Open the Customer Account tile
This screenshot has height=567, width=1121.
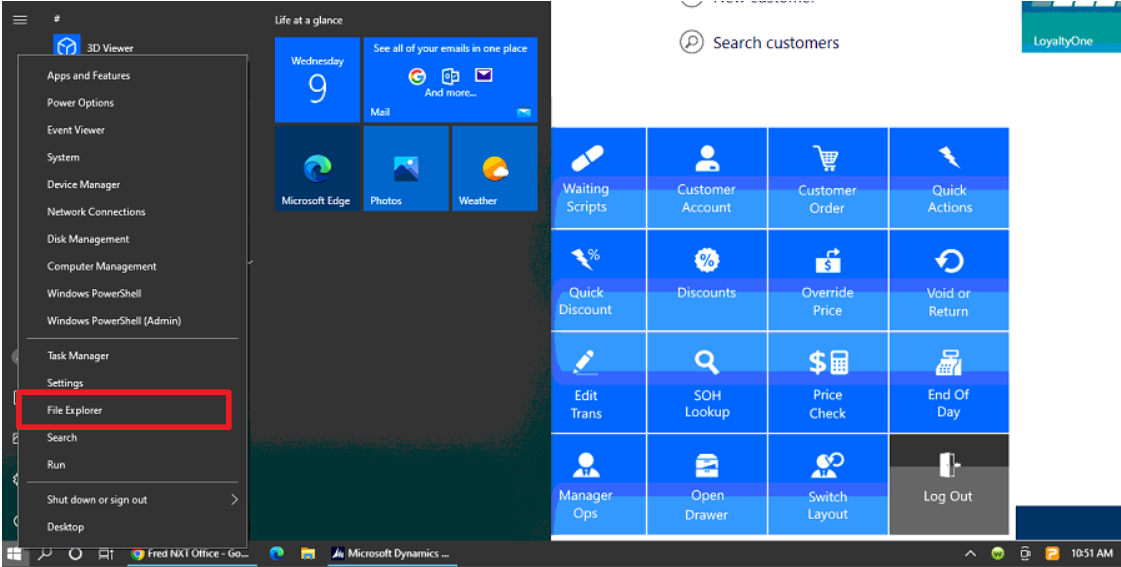point(706,178)
